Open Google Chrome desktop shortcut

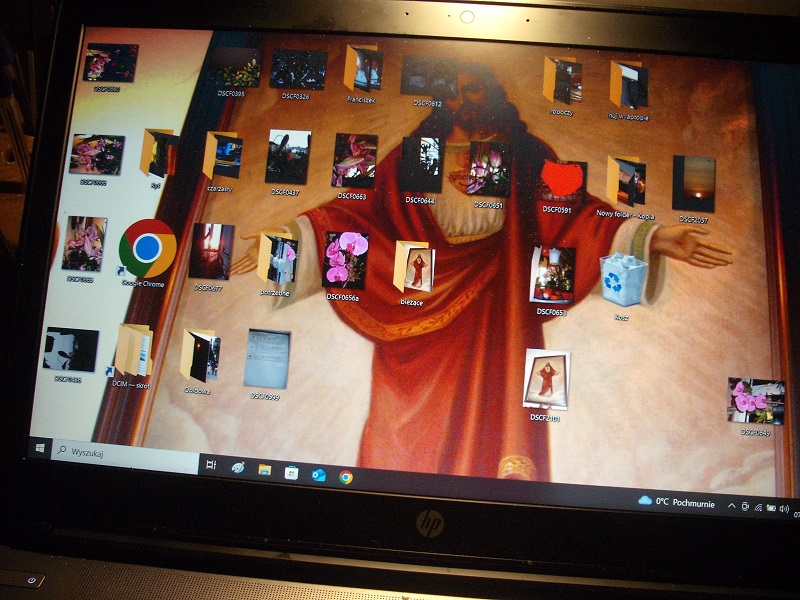coord(147,249)
